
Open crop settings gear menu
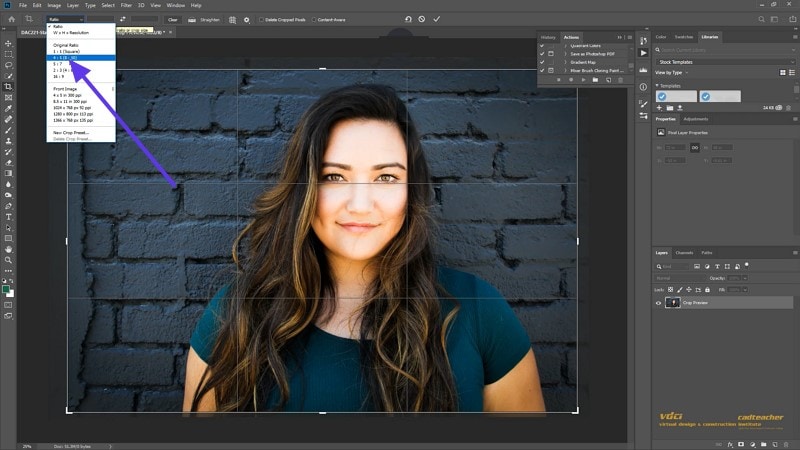[x=246, y=19]
